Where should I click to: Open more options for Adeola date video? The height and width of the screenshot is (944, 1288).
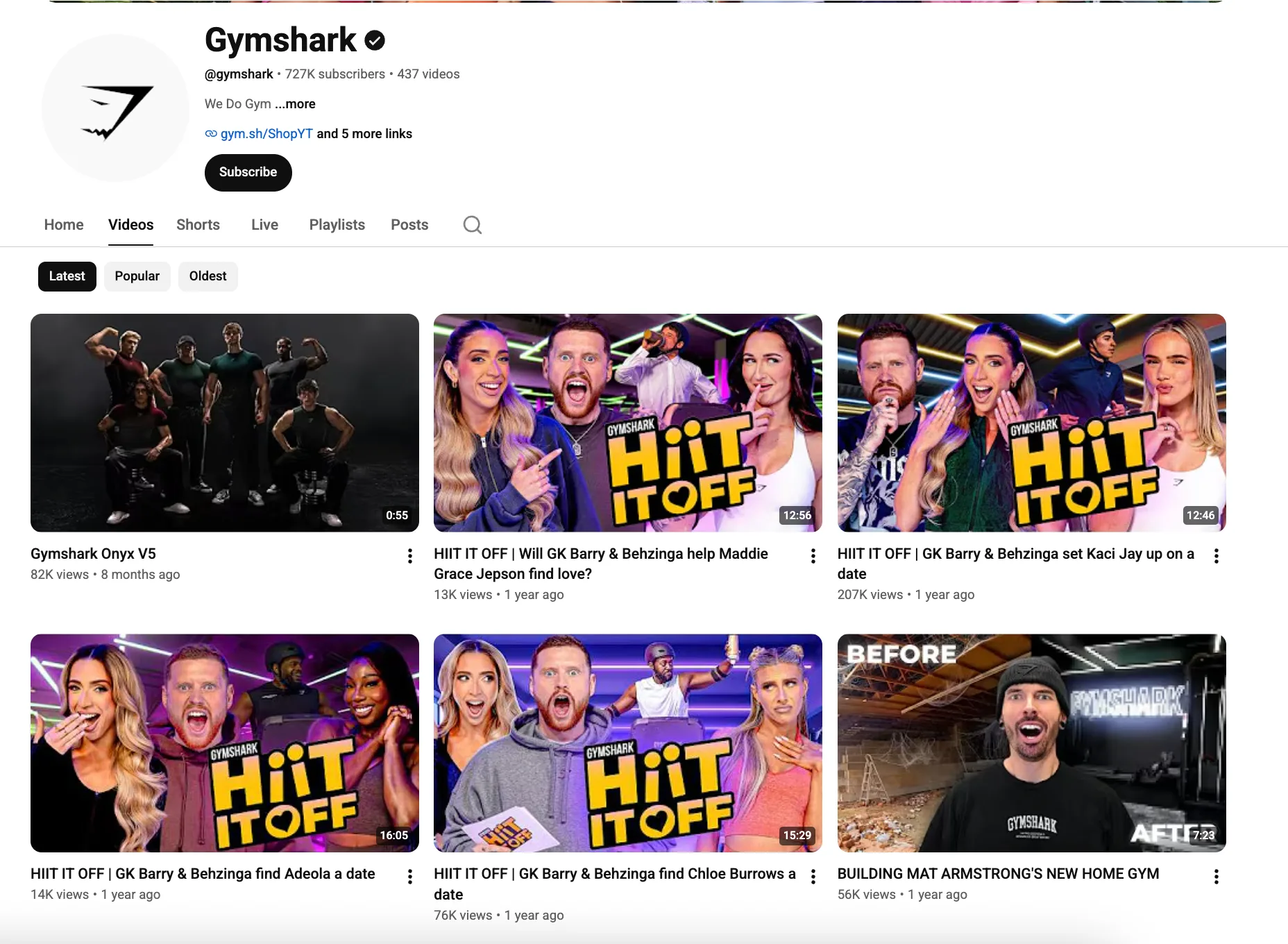pyautogui.click(x=410, y=877)
